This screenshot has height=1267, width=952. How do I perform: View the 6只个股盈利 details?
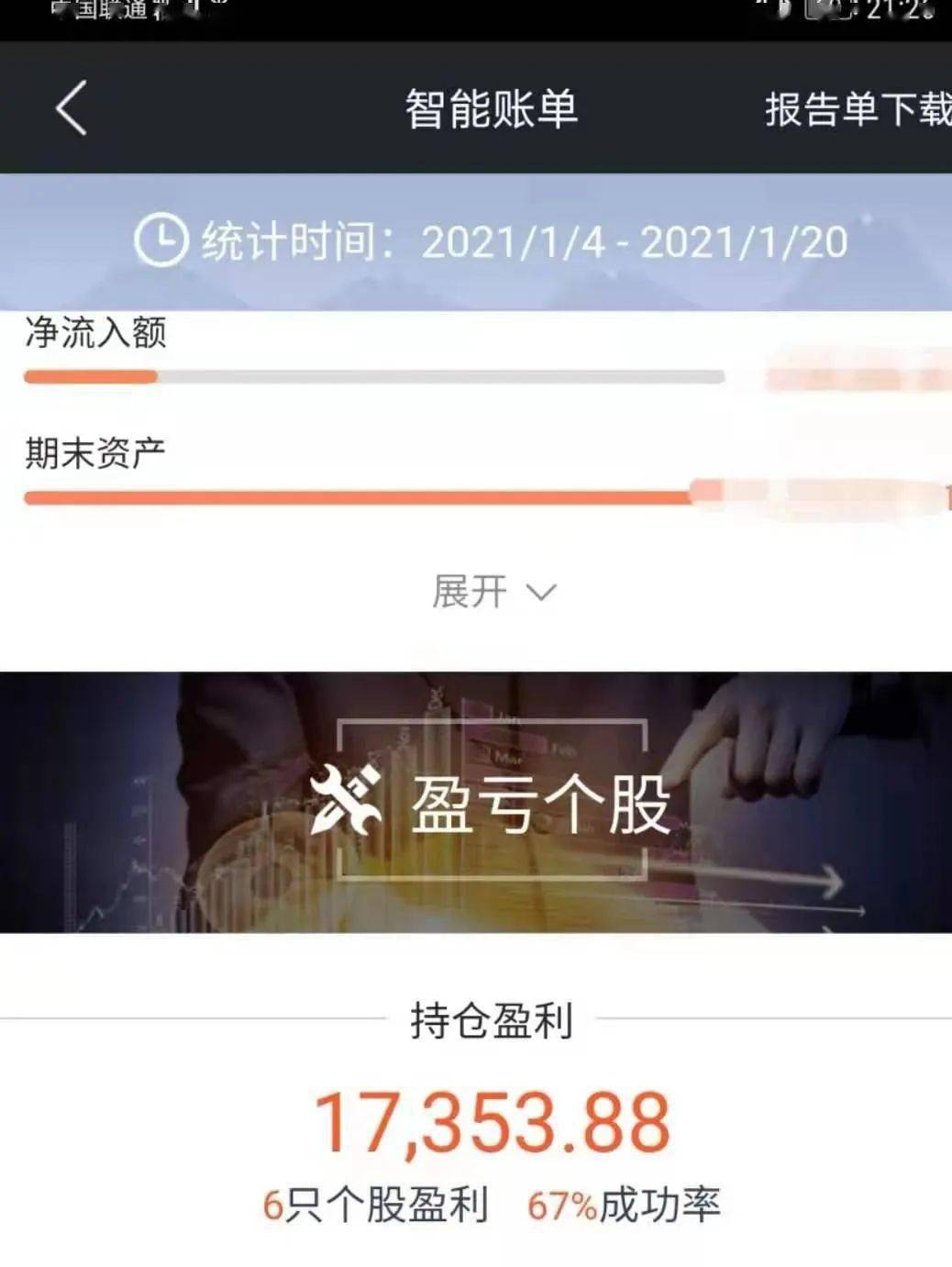(375, 1205)
